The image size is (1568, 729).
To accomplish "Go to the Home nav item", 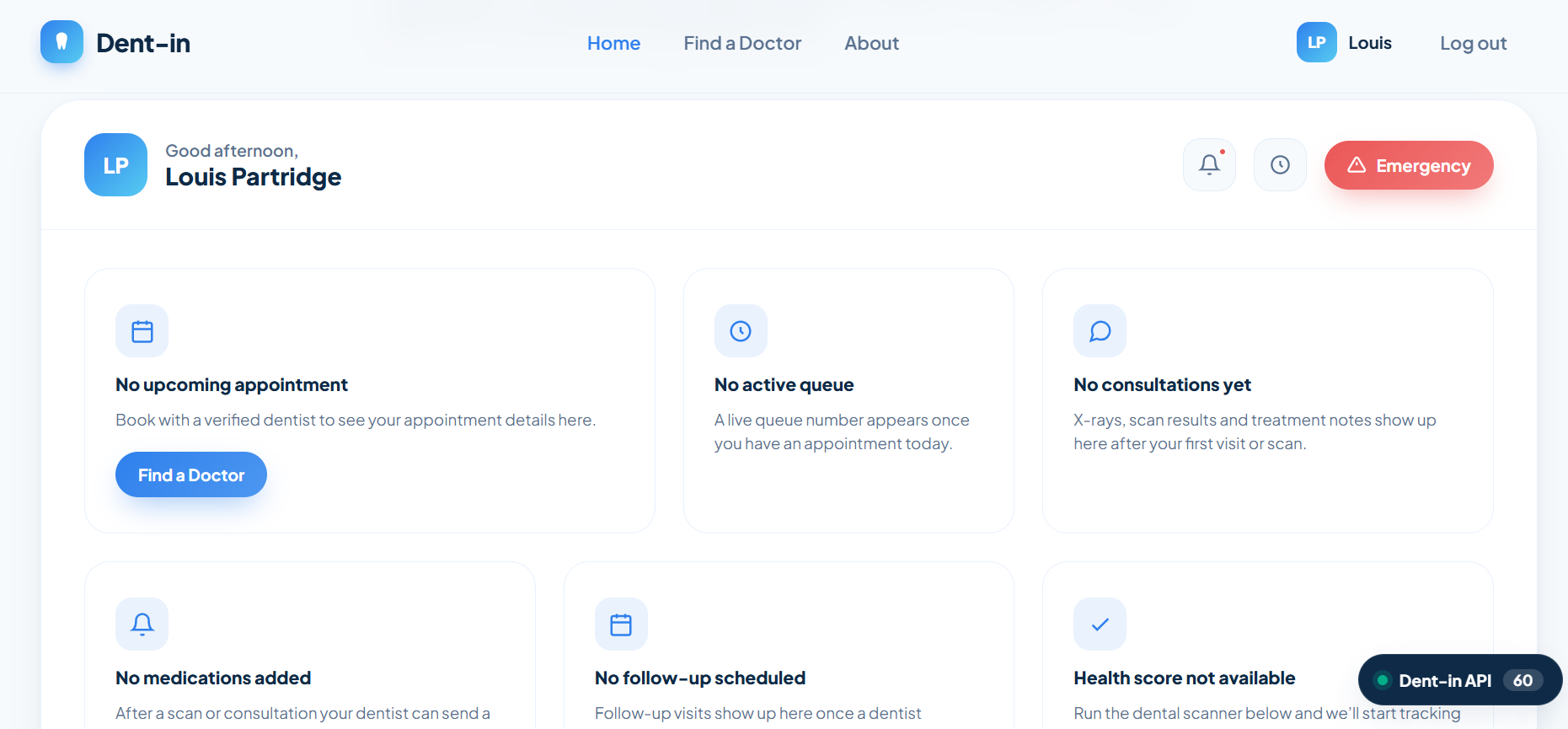I will [613, 43].
